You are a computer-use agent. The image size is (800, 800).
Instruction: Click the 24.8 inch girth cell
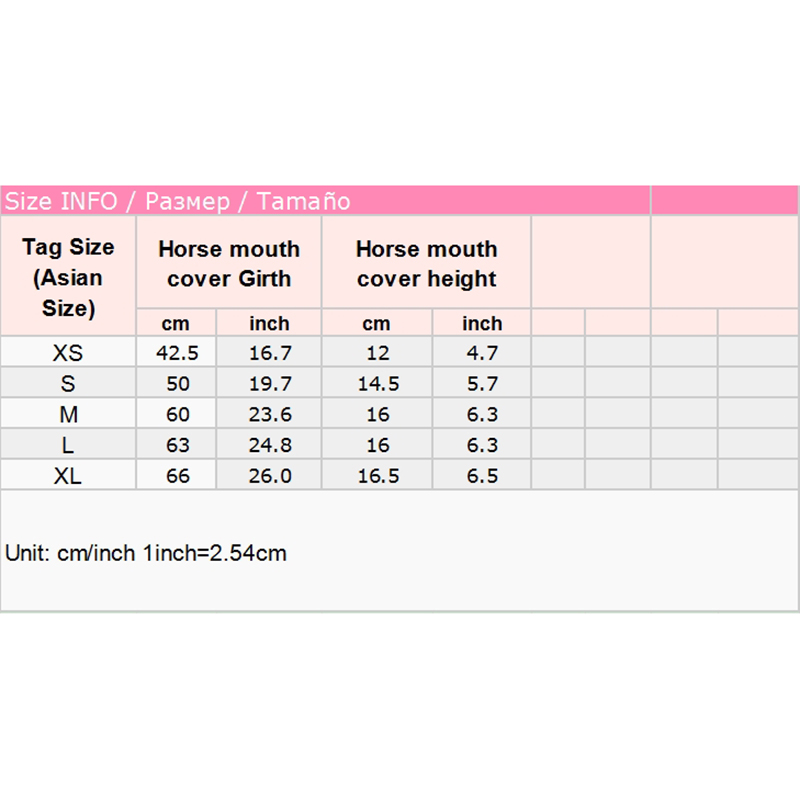click(269, 445)
